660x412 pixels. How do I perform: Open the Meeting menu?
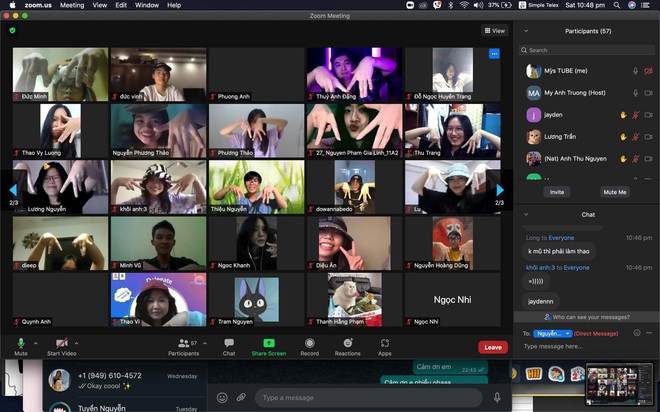pyautogui.click(x=72, y=5)
